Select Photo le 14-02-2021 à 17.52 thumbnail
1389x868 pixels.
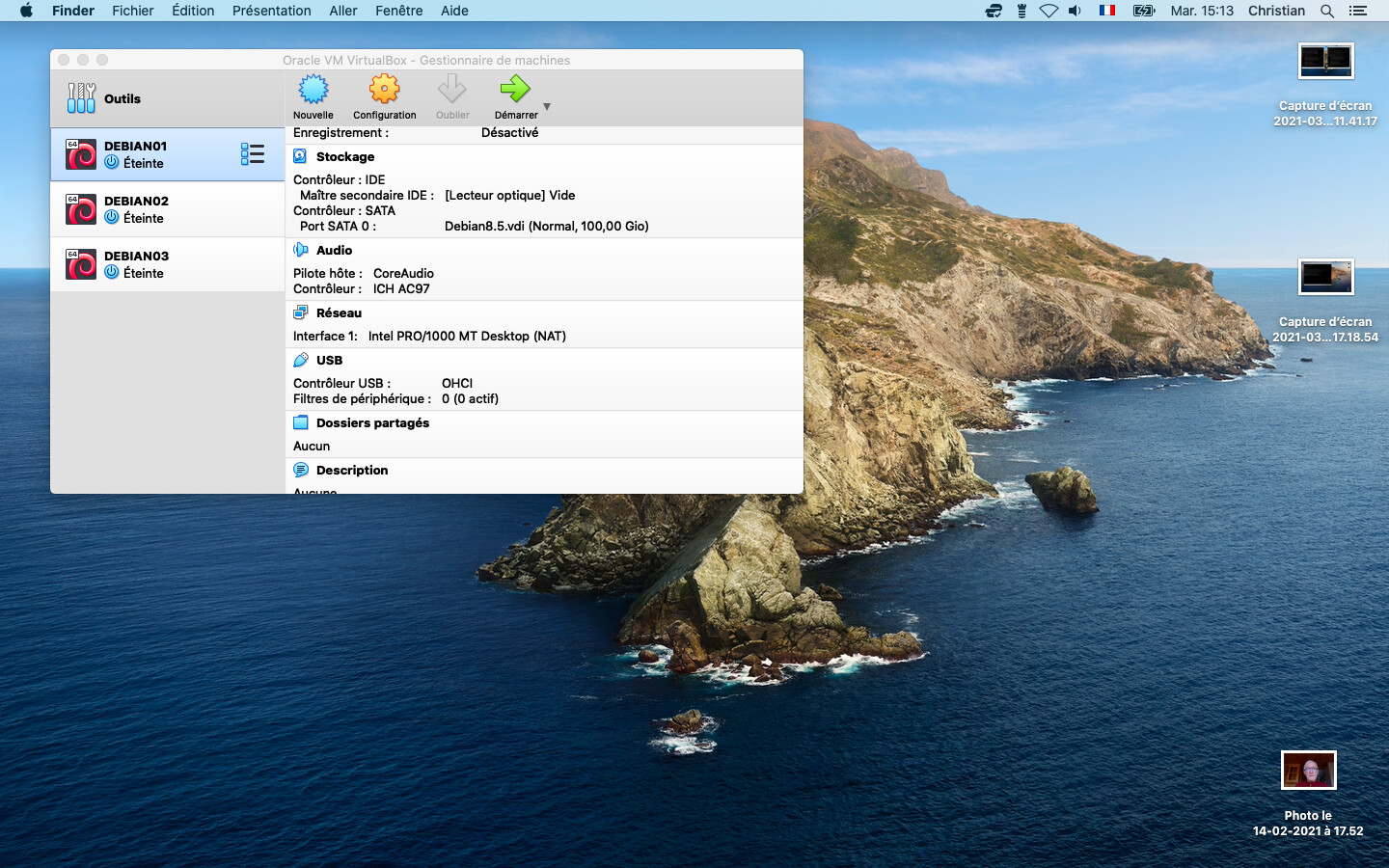coord(1308,770)
